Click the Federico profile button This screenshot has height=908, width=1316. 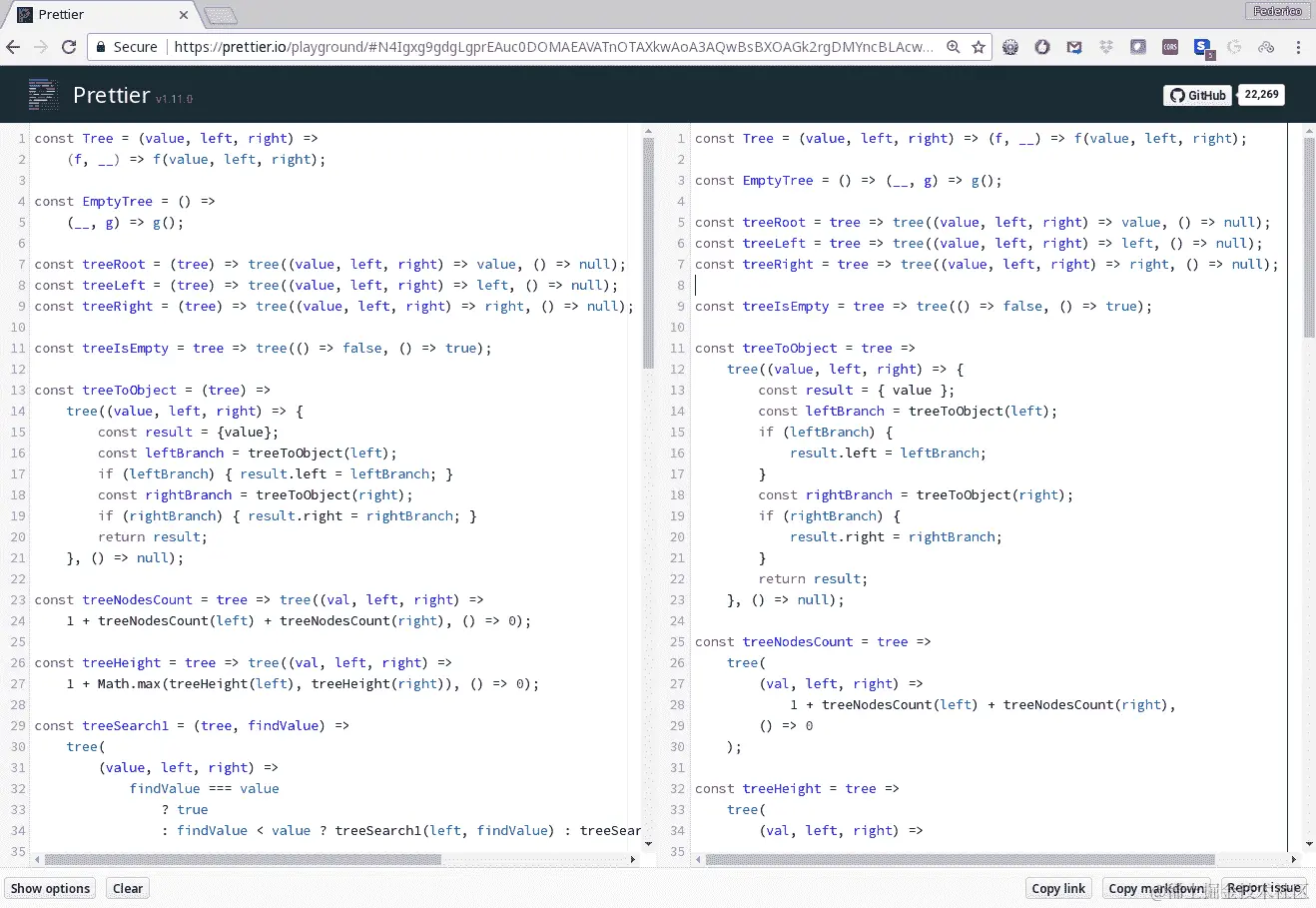click(x=1277, y=11)
